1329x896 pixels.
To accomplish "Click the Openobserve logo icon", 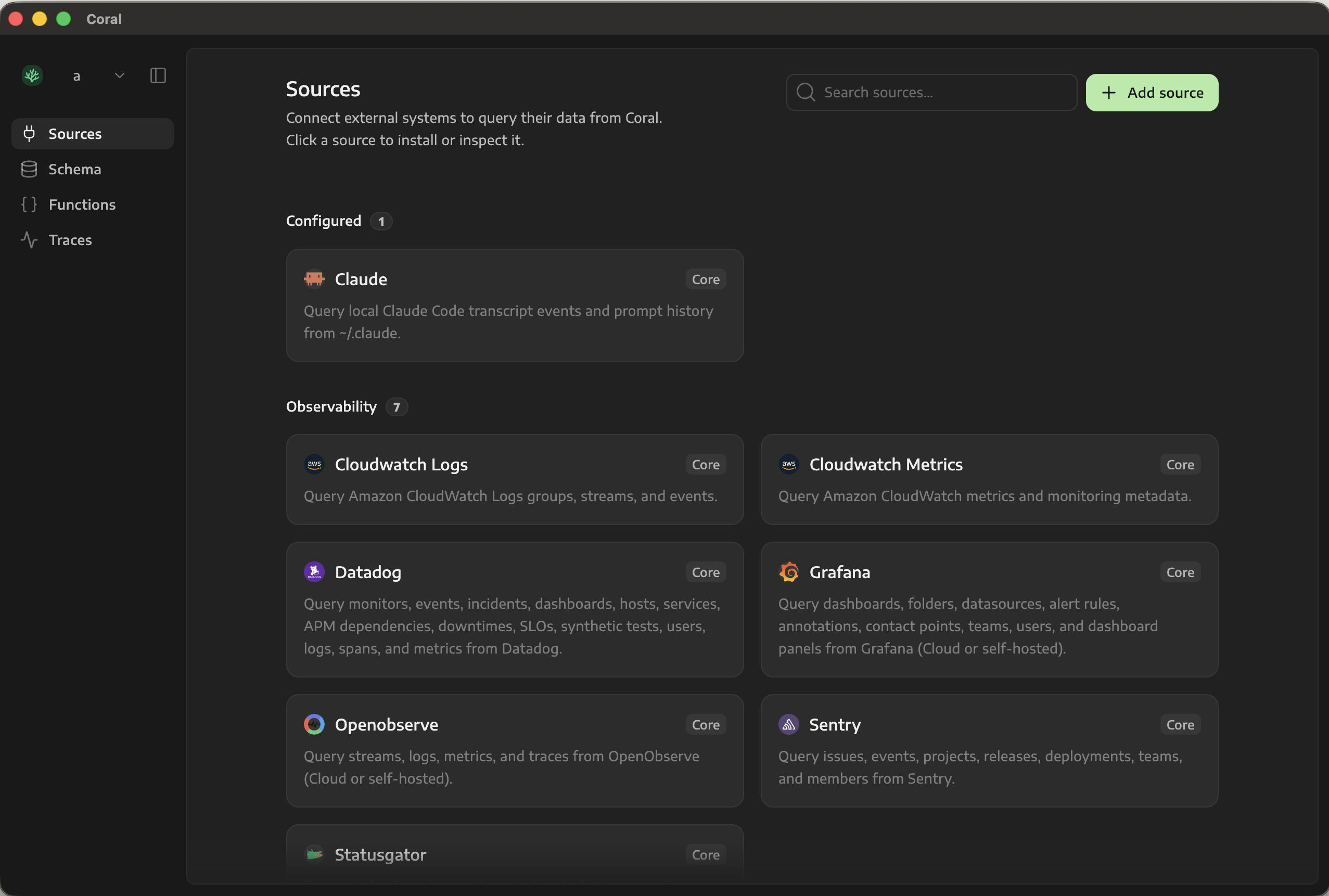I will pyautogui.click(x=314, y=724).
